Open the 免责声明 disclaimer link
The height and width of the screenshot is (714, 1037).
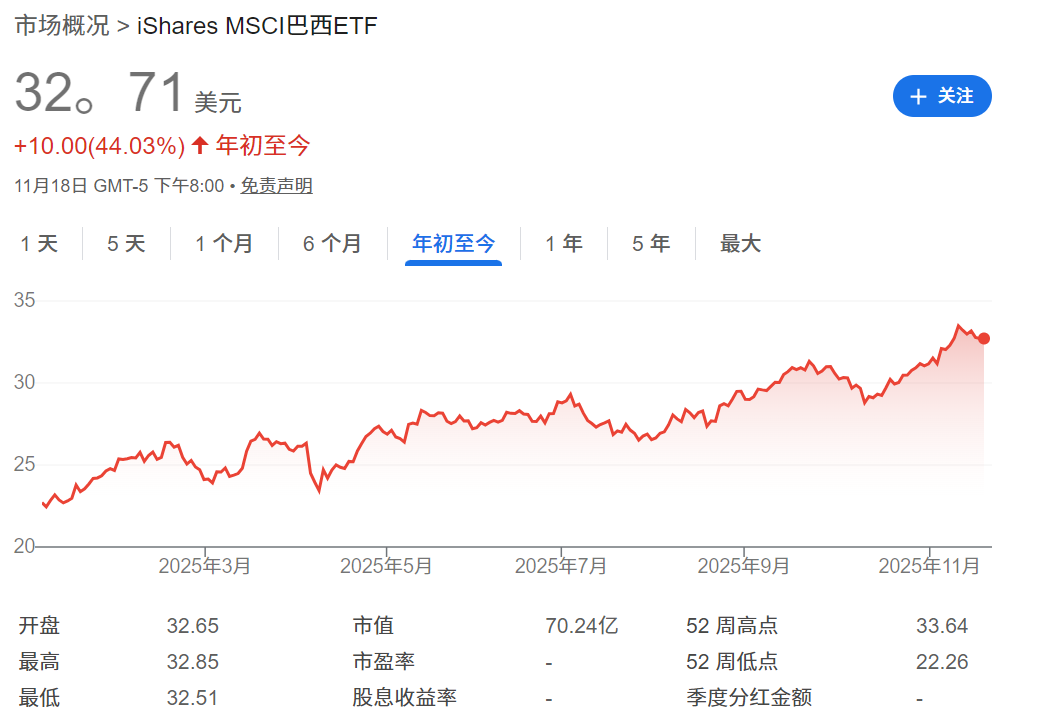(279, 186)
